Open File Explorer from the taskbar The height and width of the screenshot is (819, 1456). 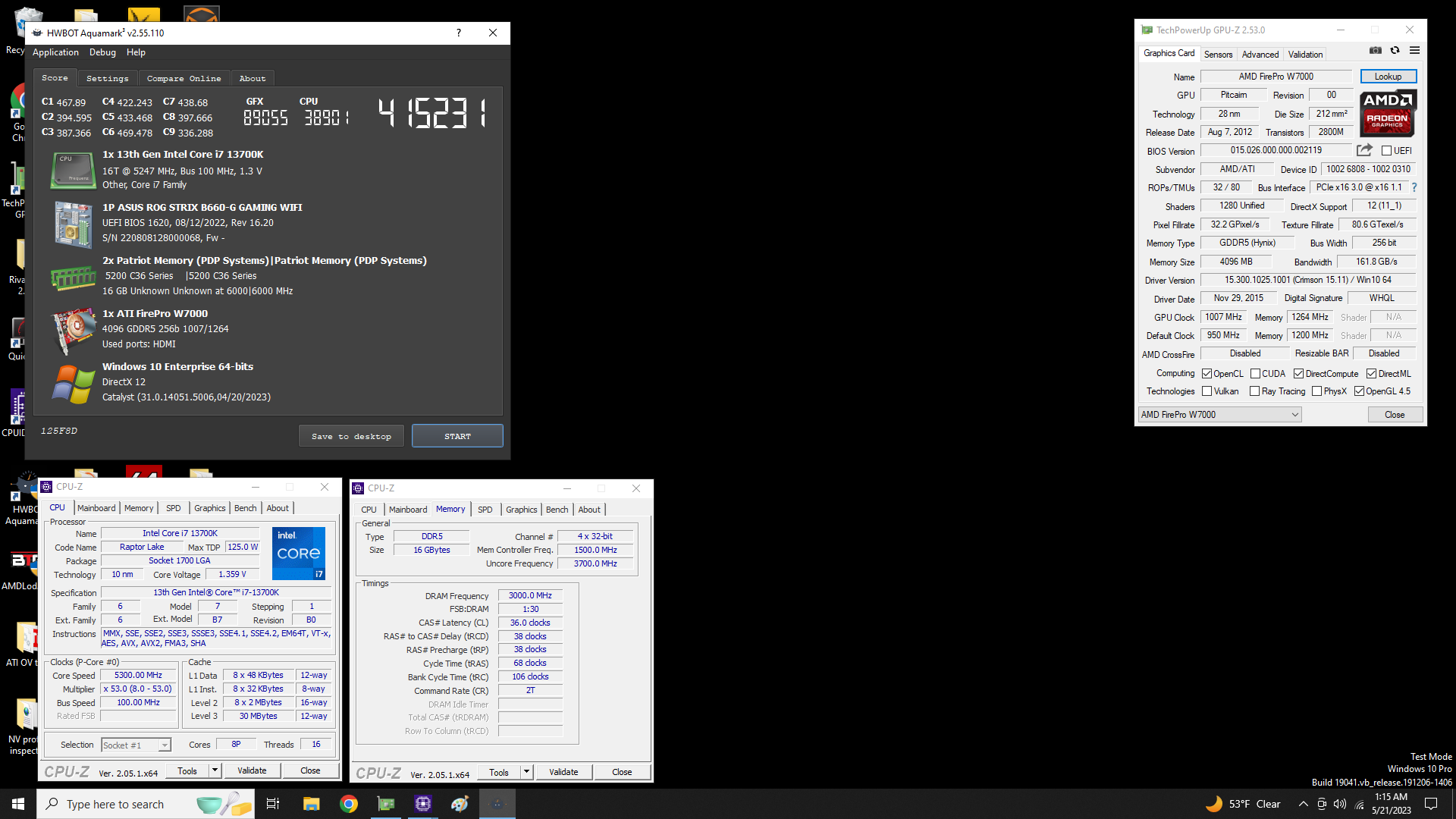click(311, 804)
